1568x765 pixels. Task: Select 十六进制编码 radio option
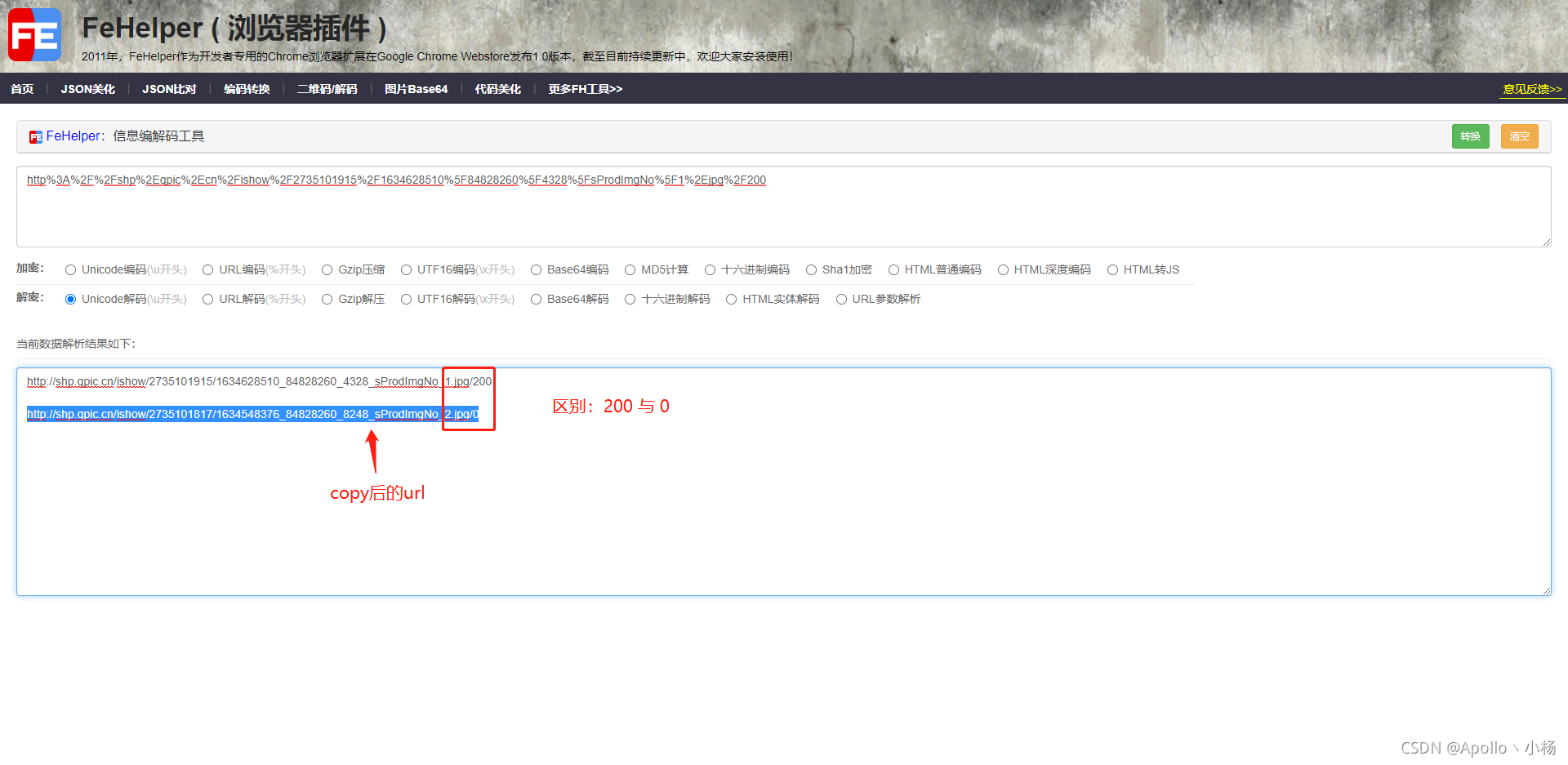[x=710, y=270]
